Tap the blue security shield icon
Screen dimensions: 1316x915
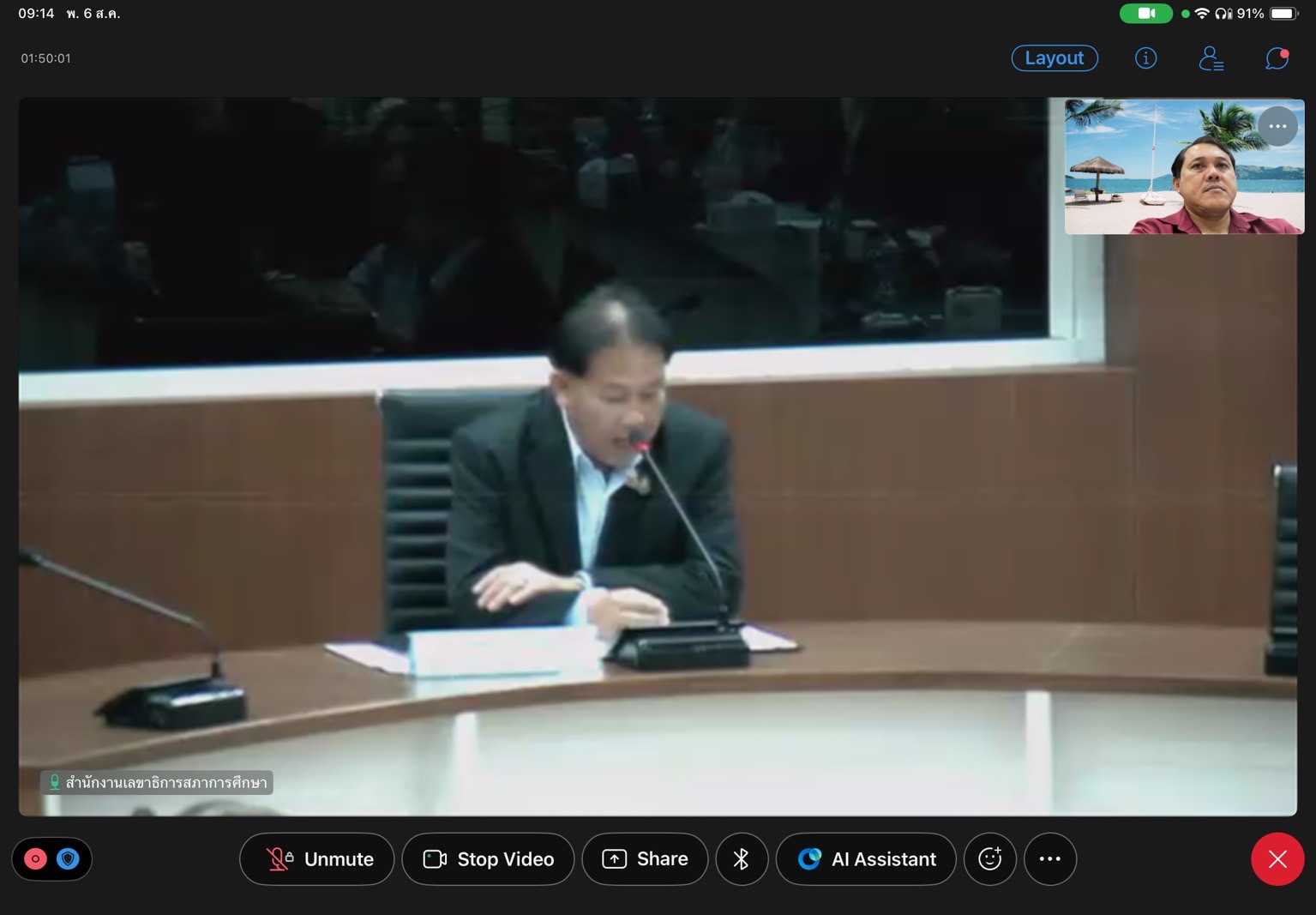pyautogui.click(x=68, y=858)
